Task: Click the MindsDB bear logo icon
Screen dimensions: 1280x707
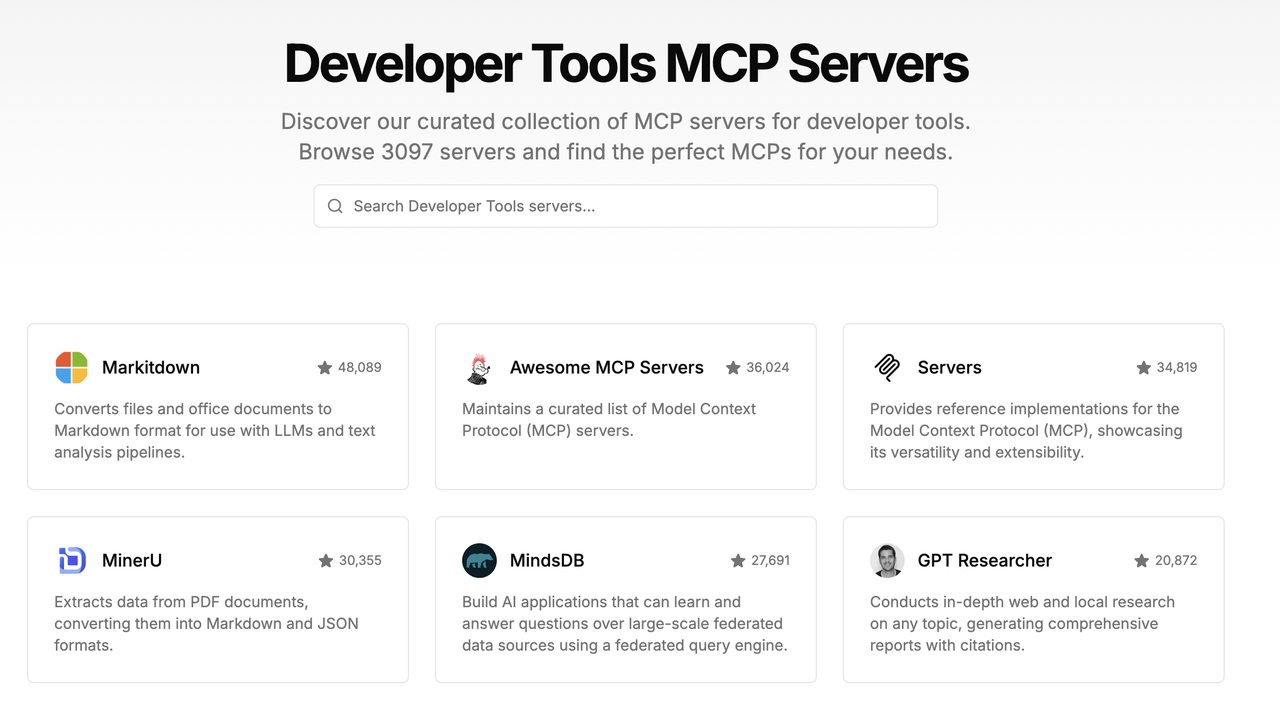Action: [x=479, y=560]
